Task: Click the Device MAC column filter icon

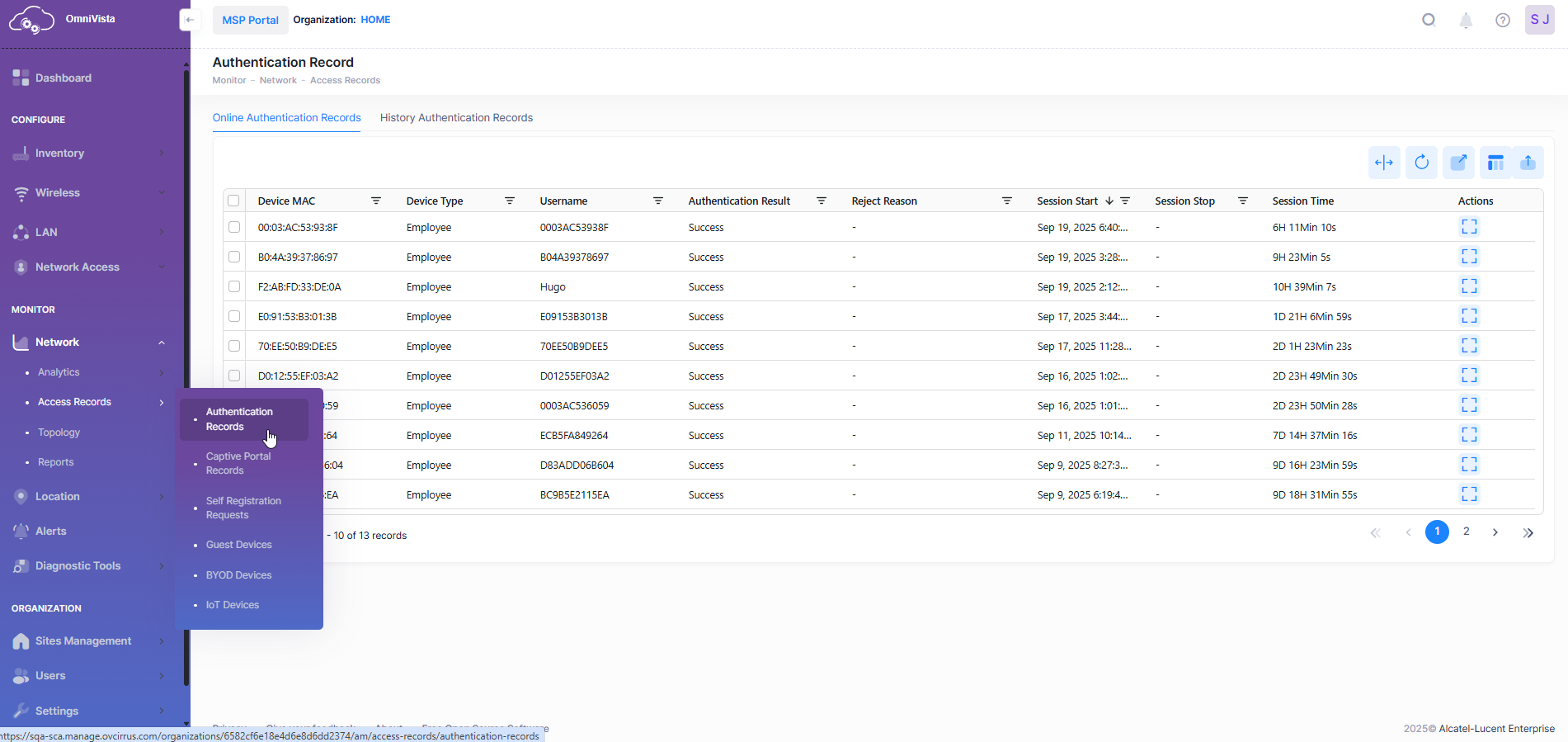Action: (376, 201)
